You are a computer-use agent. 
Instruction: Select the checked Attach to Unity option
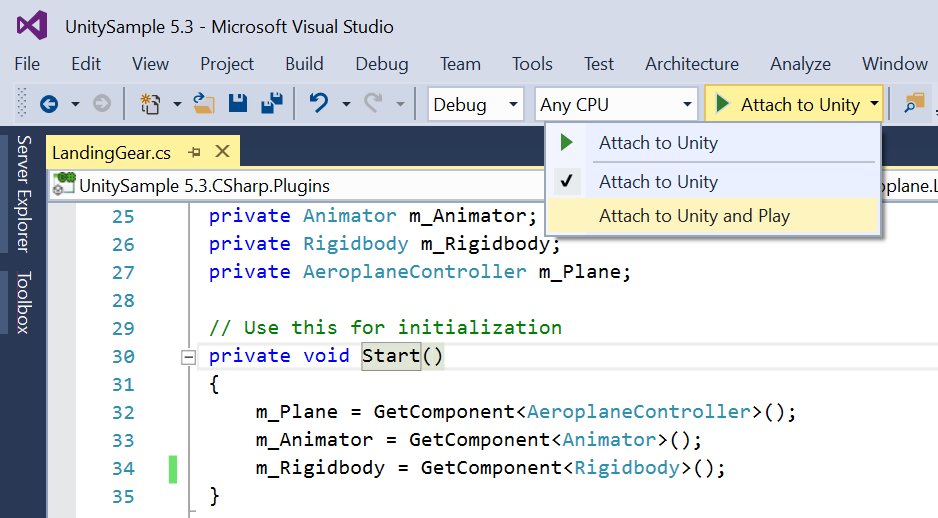pos(712,181)
